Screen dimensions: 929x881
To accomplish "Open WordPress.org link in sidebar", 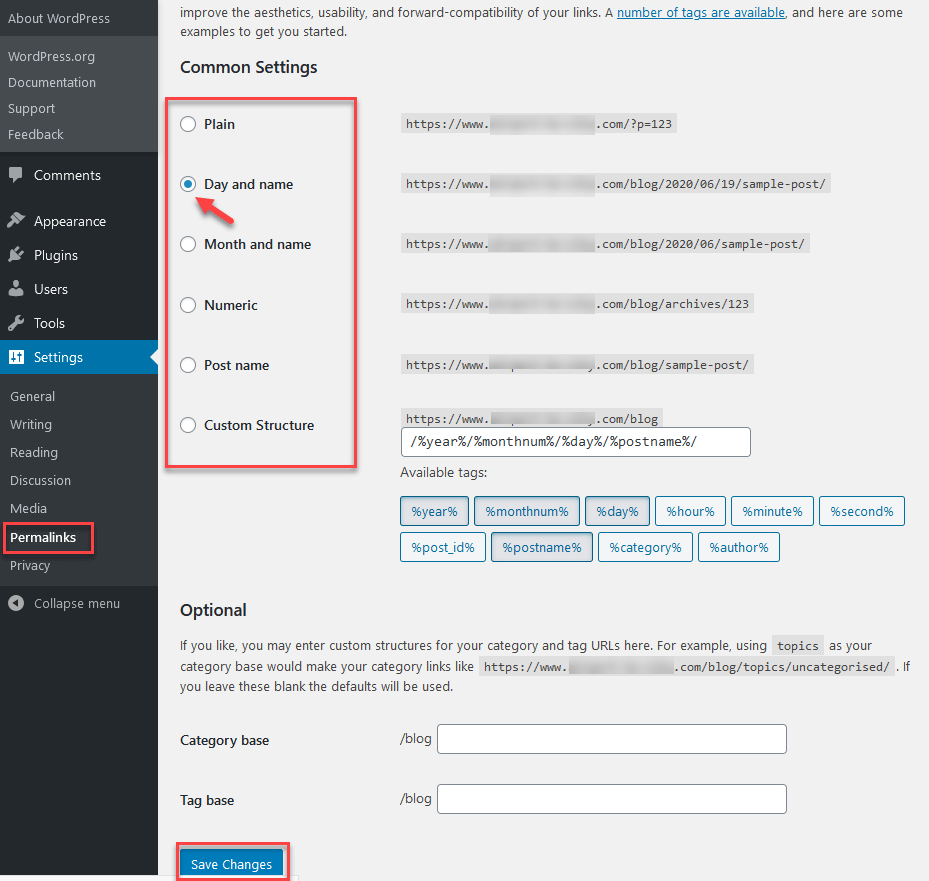I will point(51,56).
